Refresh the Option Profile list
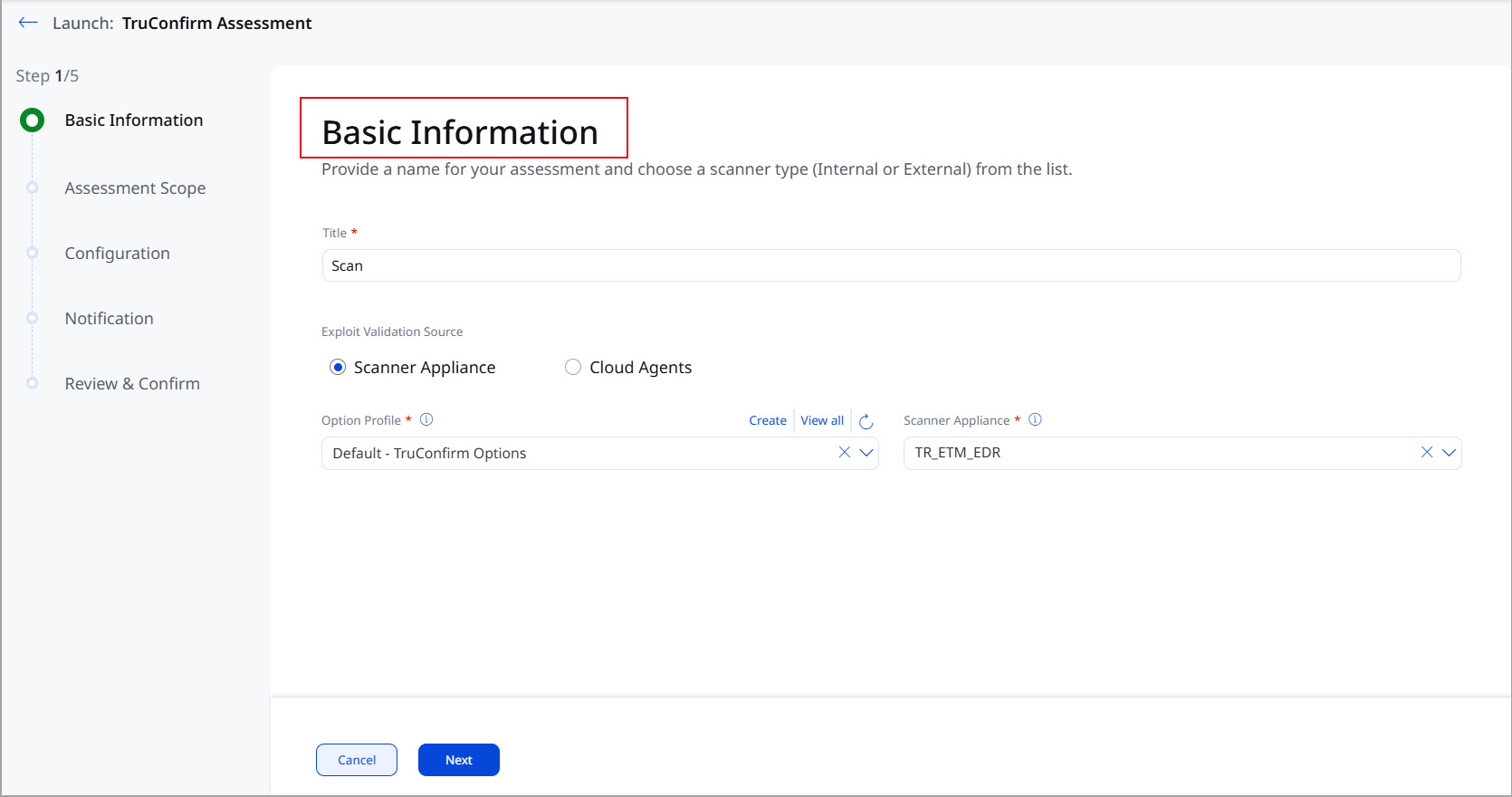The height and width of the screenshot is (797, 1512). tap(866, 421)
